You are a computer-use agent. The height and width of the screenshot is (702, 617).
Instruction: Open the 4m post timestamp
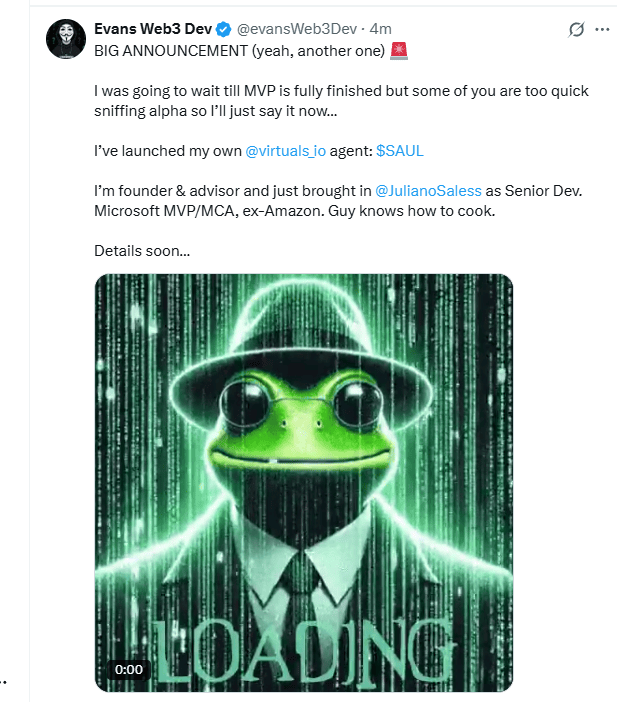380,30
